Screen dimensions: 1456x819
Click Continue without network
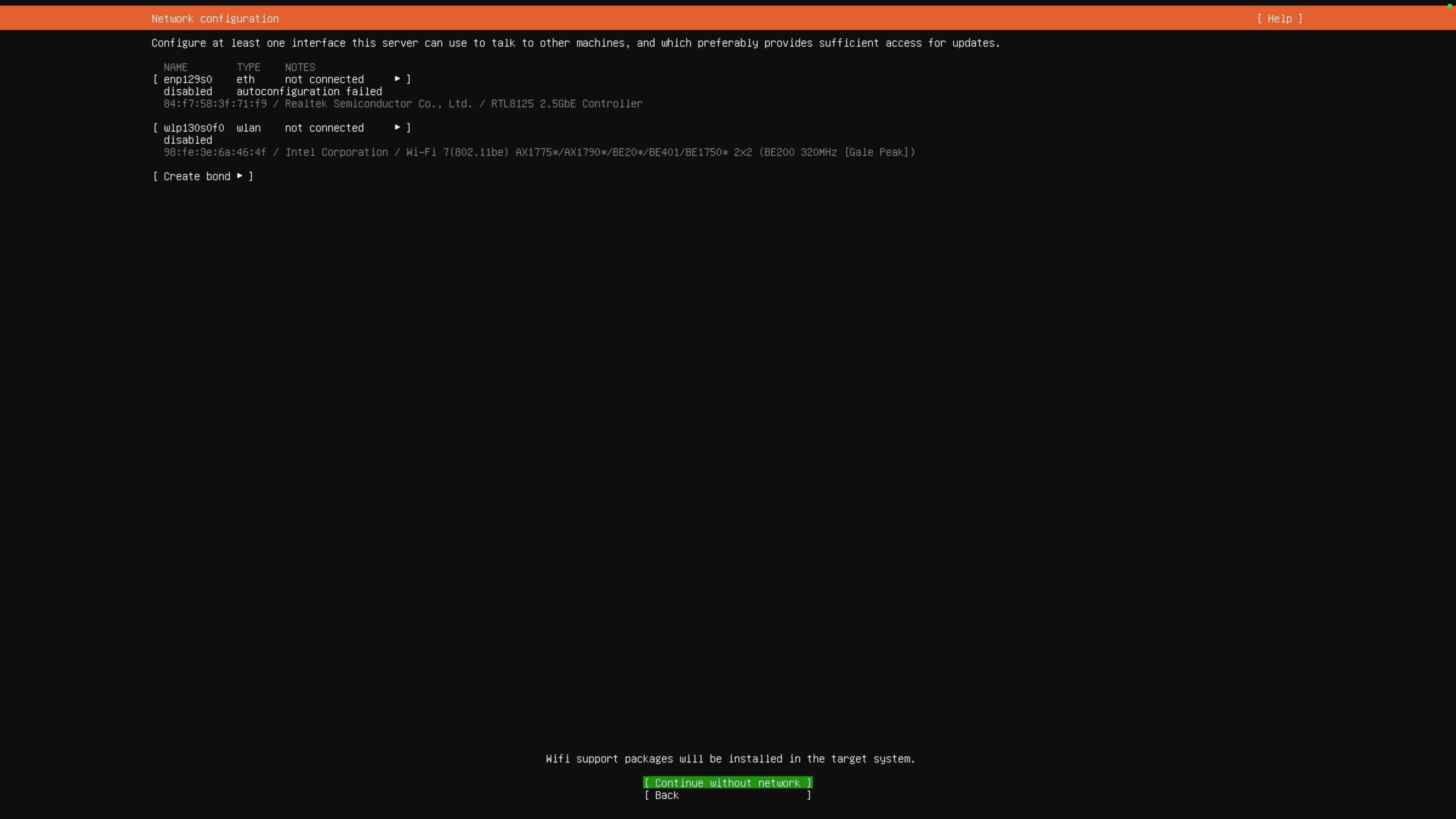pos(728,783)
